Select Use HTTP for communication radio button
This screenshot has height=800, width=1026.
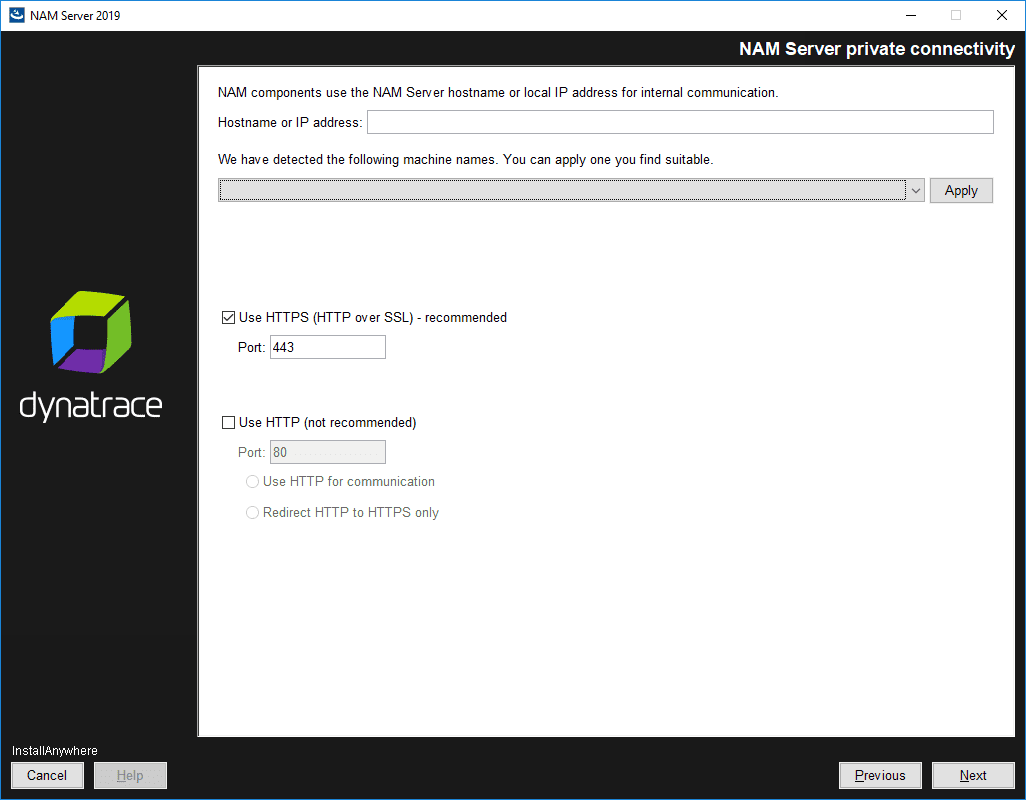pos(253,482)
